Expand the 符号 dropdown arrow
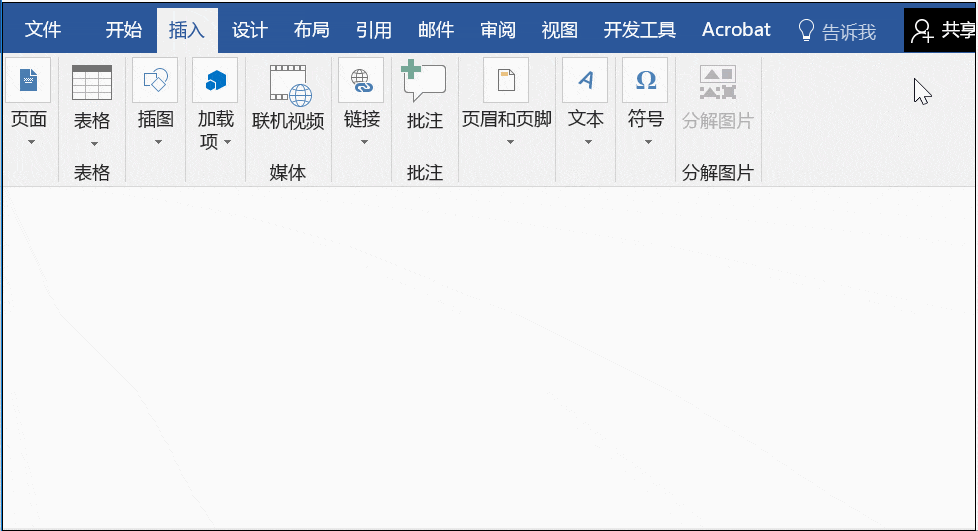Image resolution: width=978 pixels, height=531 pixels. (x=648, y=142)
